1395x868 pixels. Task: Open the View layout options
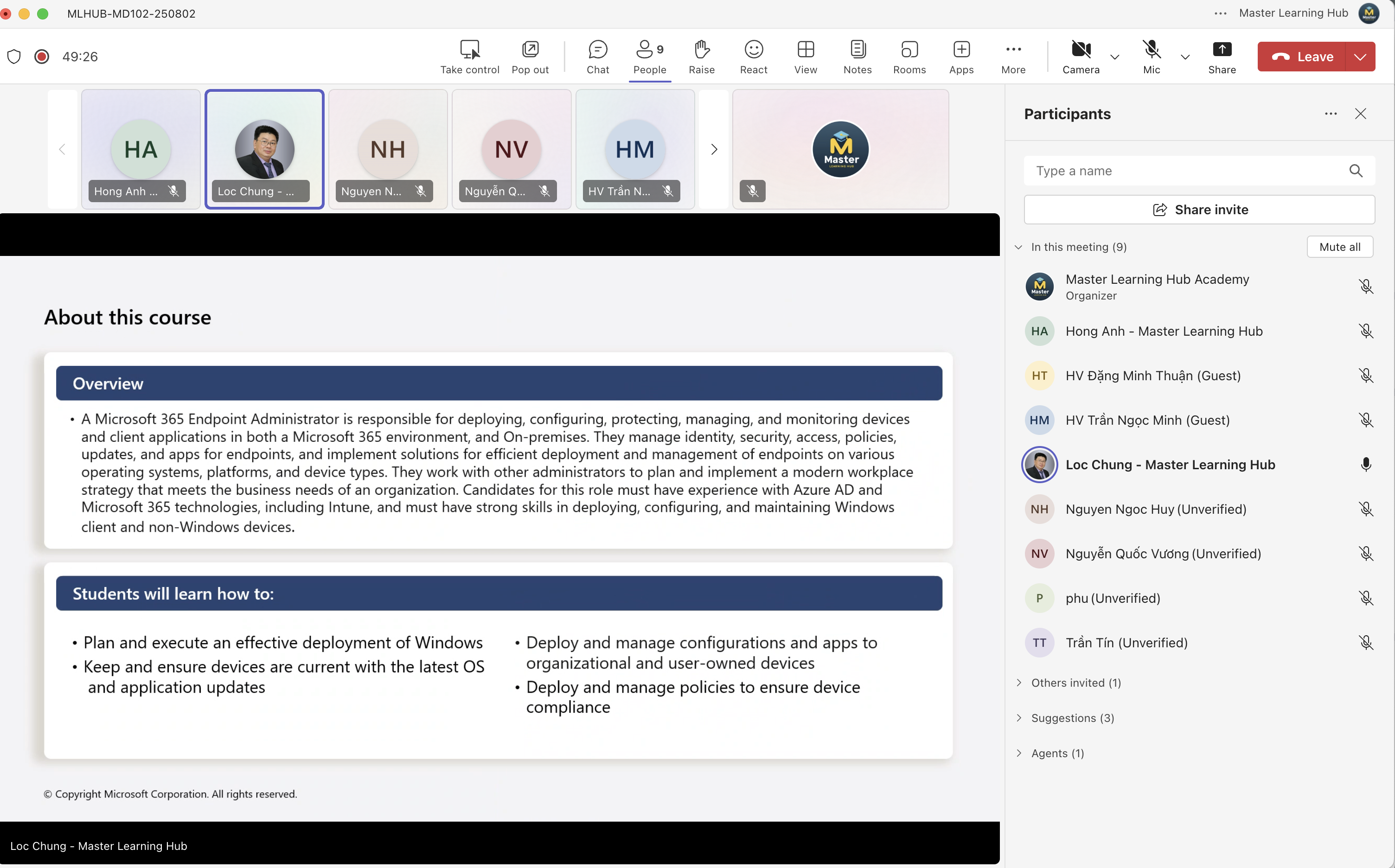806,56
